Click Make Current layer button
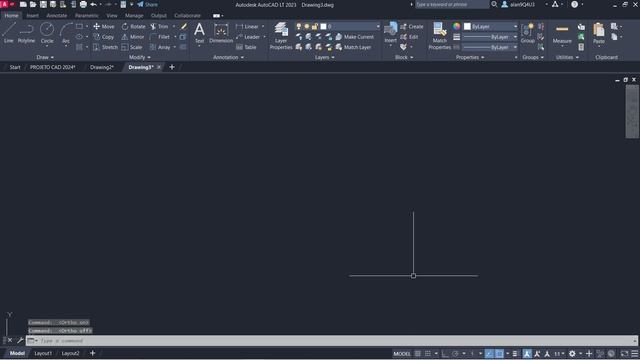The width and height of the screenshot is (640, 360). (x=354, y=37)
